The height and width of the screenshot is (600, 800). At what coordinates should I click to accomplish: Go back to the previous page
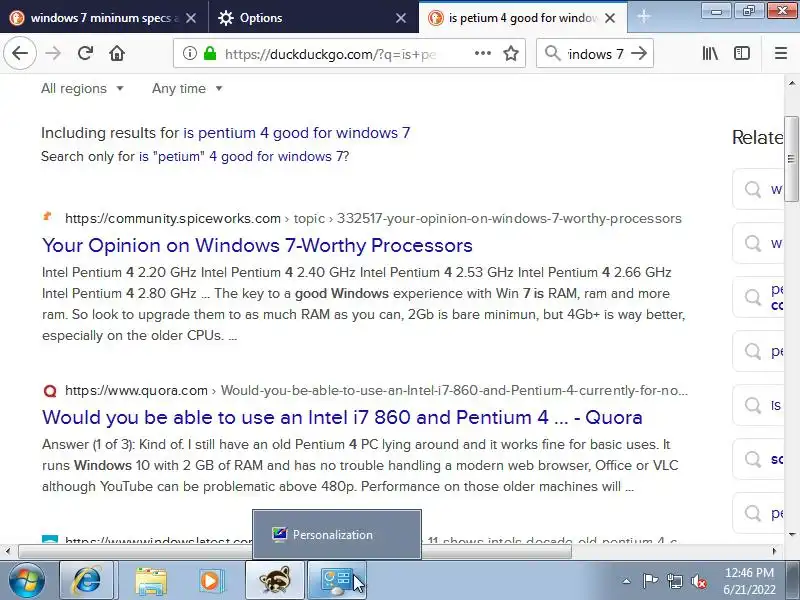tap(20, 53)
